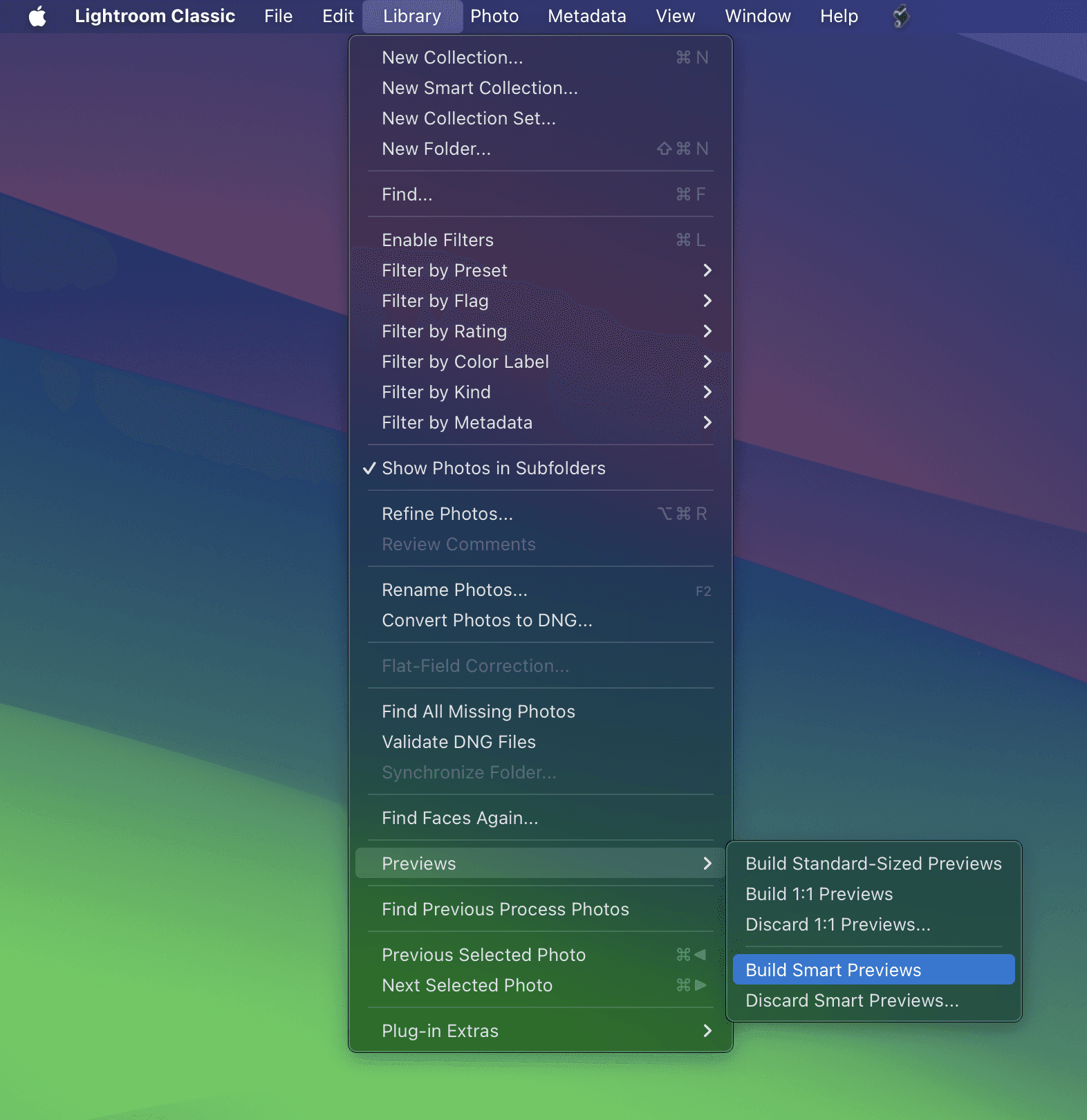Choose Build Smart Previews
The width and height of the screenshot is (1087, 1120).
tap(874, 970)
